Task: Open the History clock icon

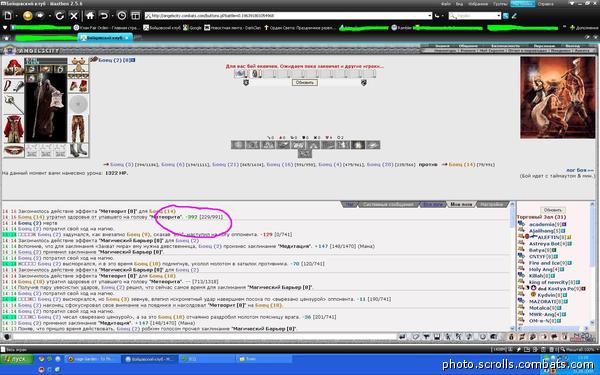Action: 122,16
